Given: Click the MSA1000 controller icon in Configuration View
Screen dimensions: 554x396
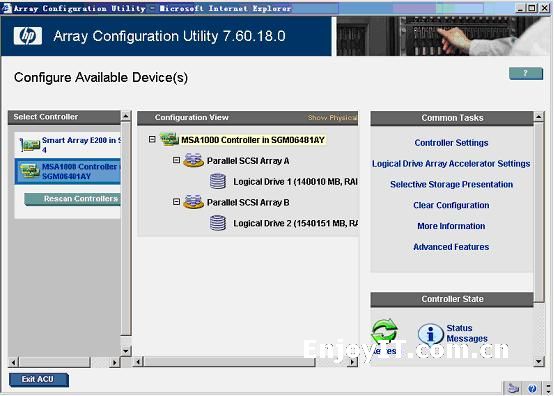Looking at the screenshot, I should pyautogui.click(x=169, y=139).
